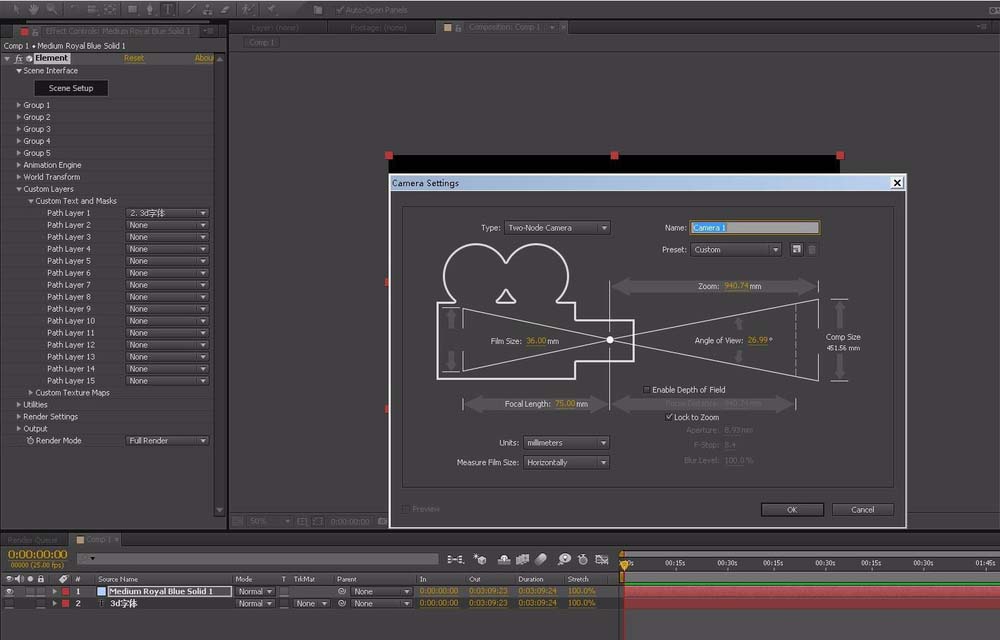
Task: Enable the Depth of Field checkbox
Action: click(x=646, y=390)
